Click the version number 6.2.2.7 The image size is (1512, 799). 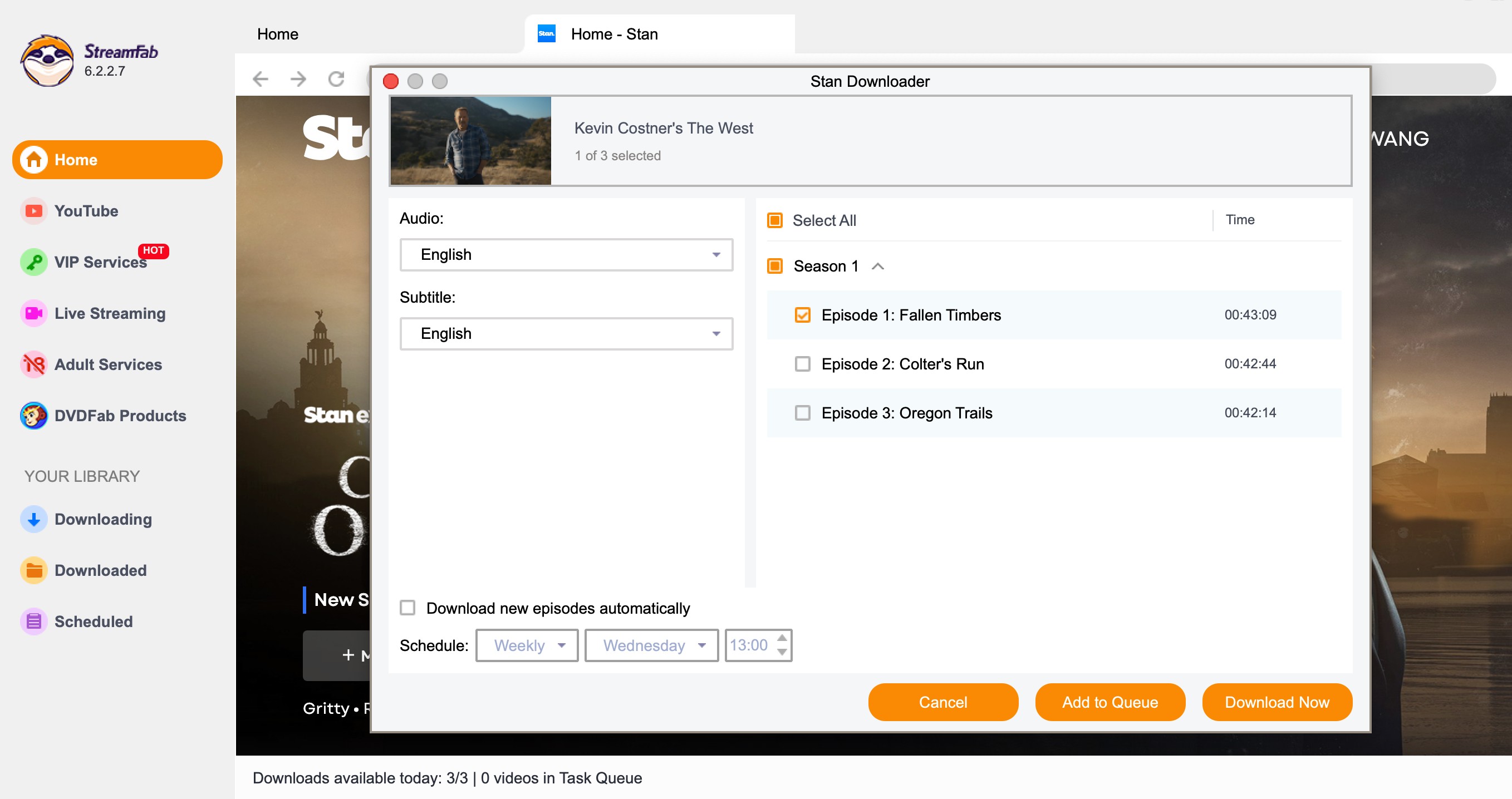(105, 71)
